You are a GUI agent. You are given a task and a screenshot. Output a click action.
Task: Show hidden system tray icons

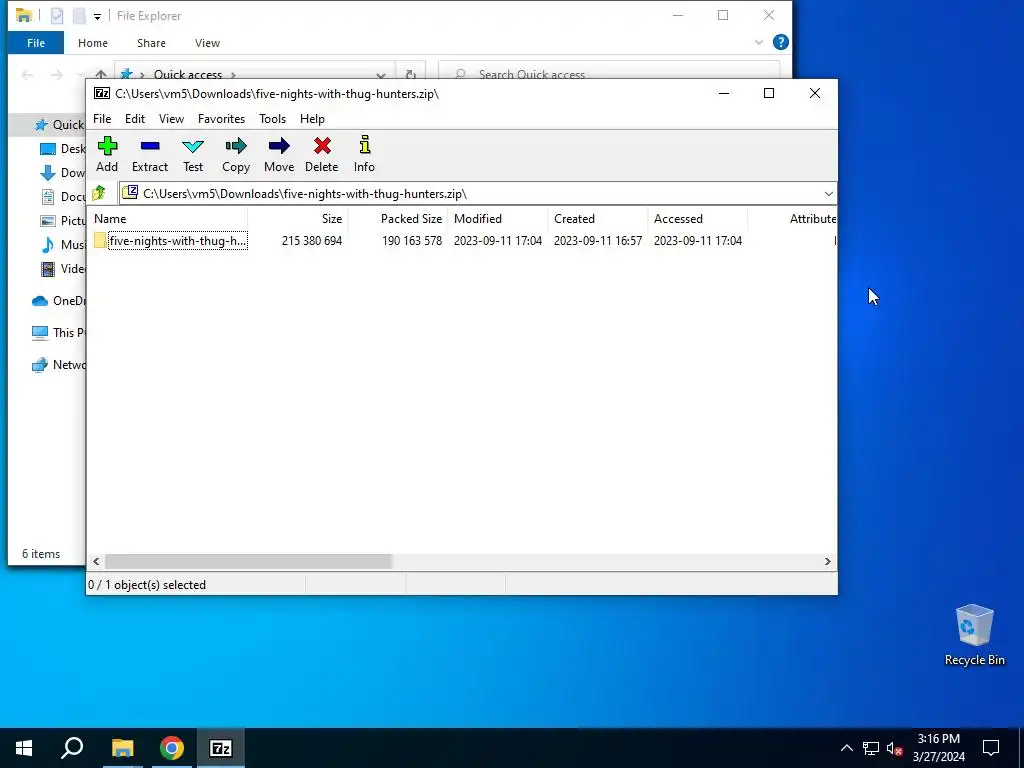point(846,748)
